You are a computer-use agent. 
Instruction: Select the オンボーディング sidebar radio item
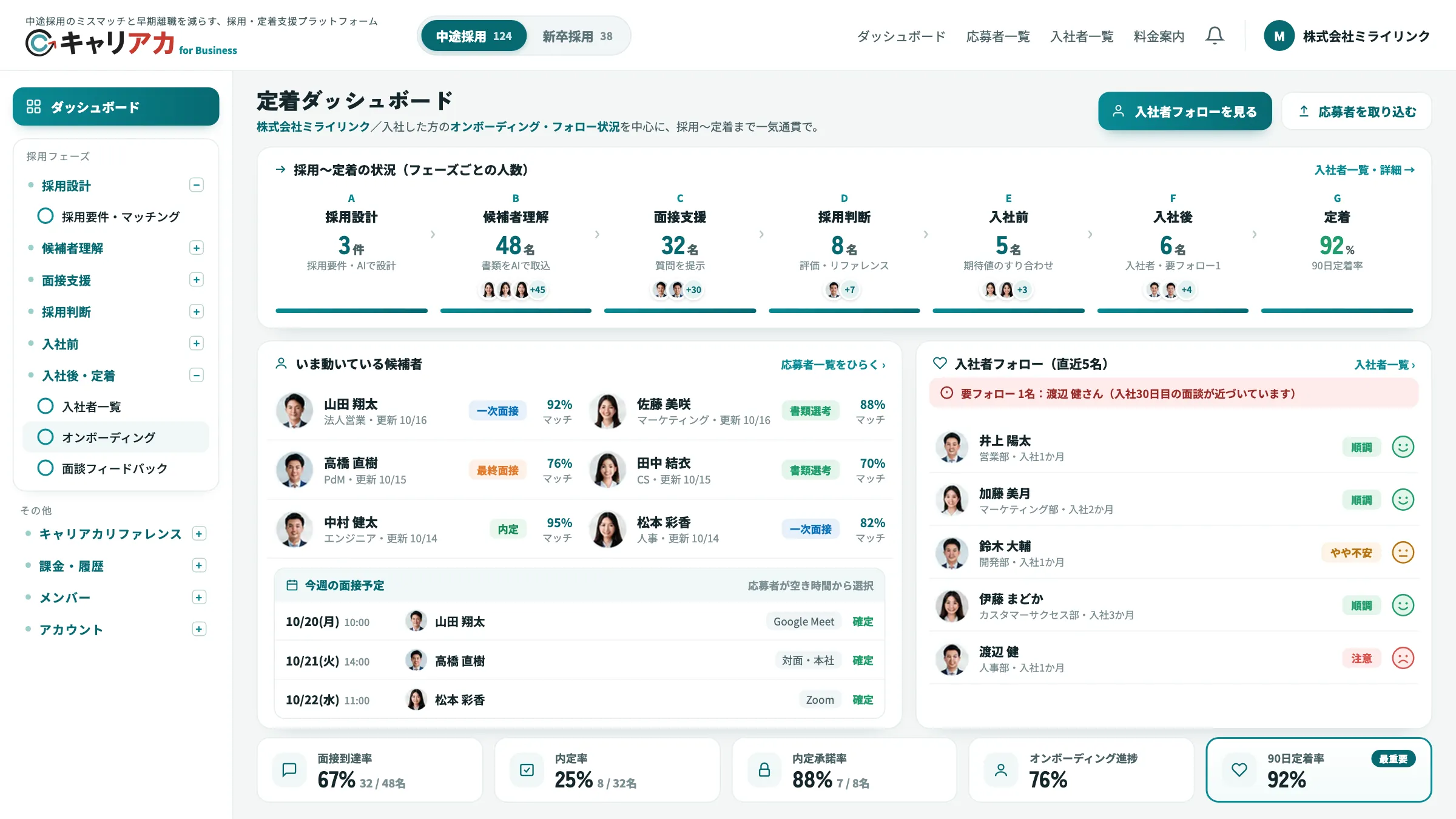click(116, 437)
